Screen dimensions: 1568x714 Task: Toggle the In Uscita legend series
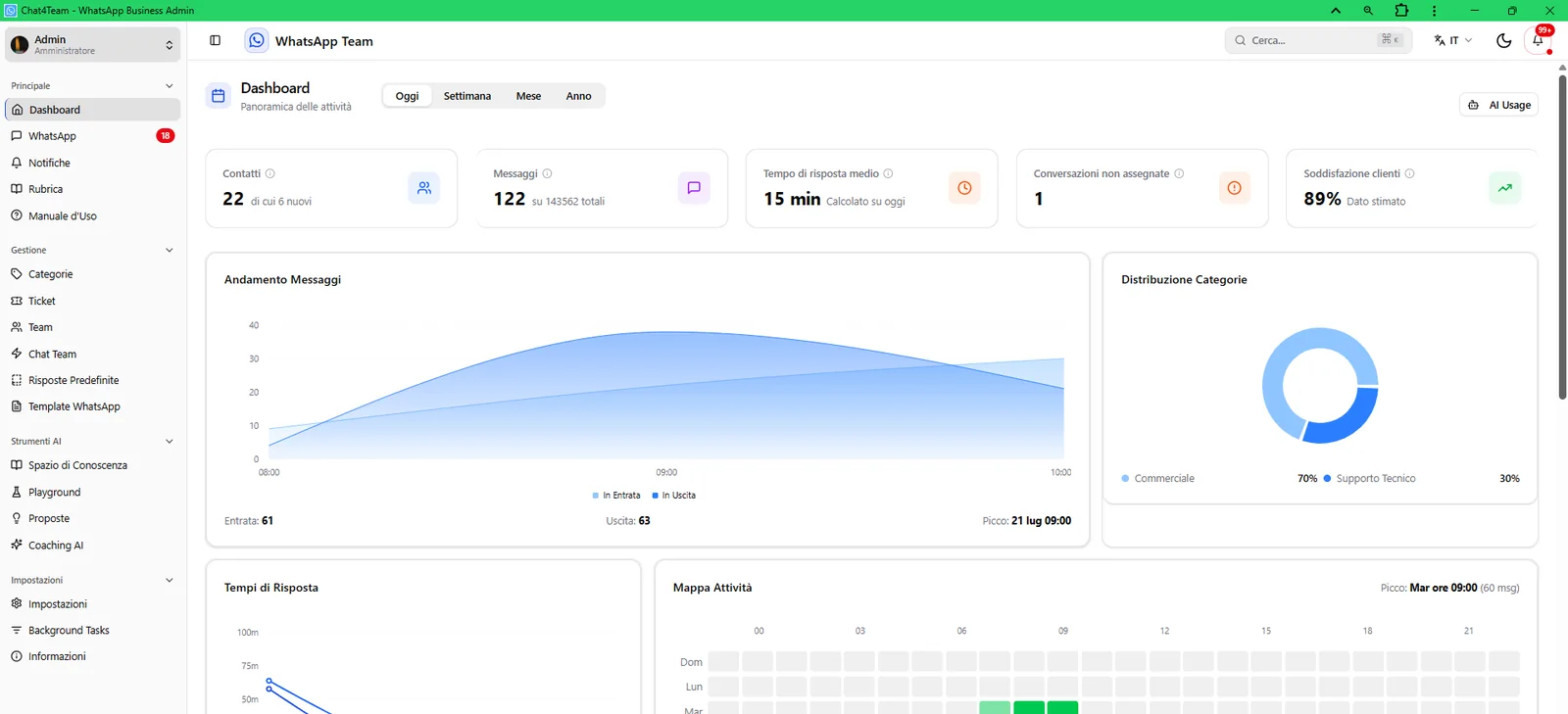click(674, 496)
